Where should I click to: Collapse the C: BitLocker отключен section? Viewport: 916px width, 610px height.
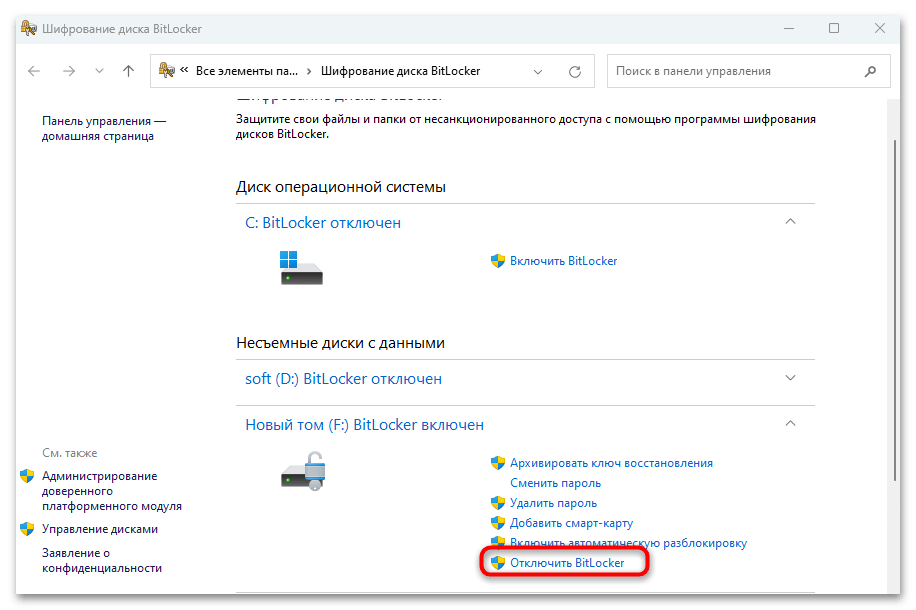(x=790, y=221)
